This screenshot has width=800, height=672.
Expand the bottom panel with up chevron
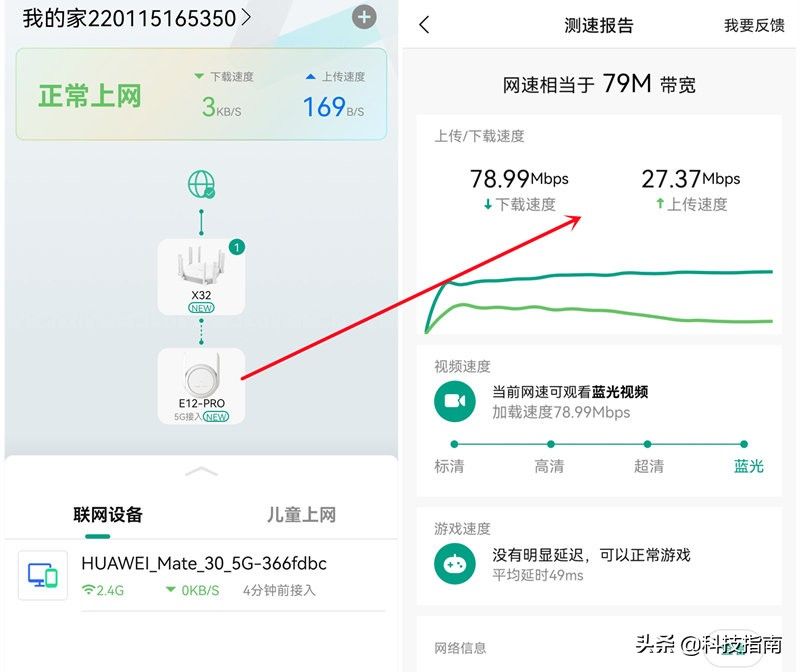coord(202,471)
